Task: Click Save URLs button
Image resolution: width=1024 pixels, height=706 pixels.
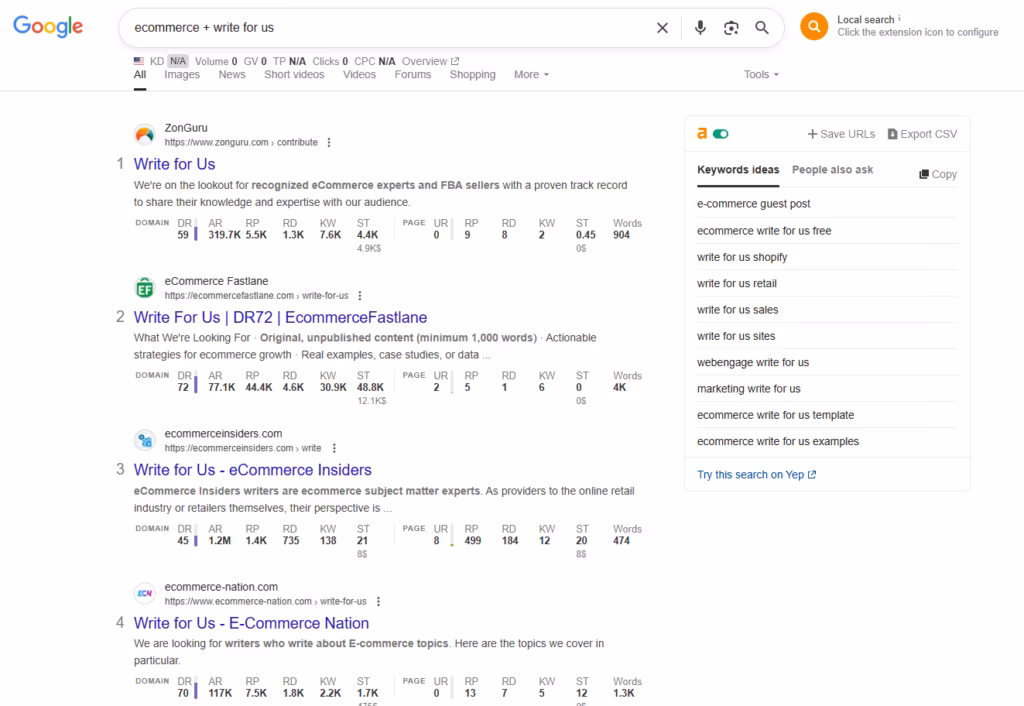Action: coord(841,134)
